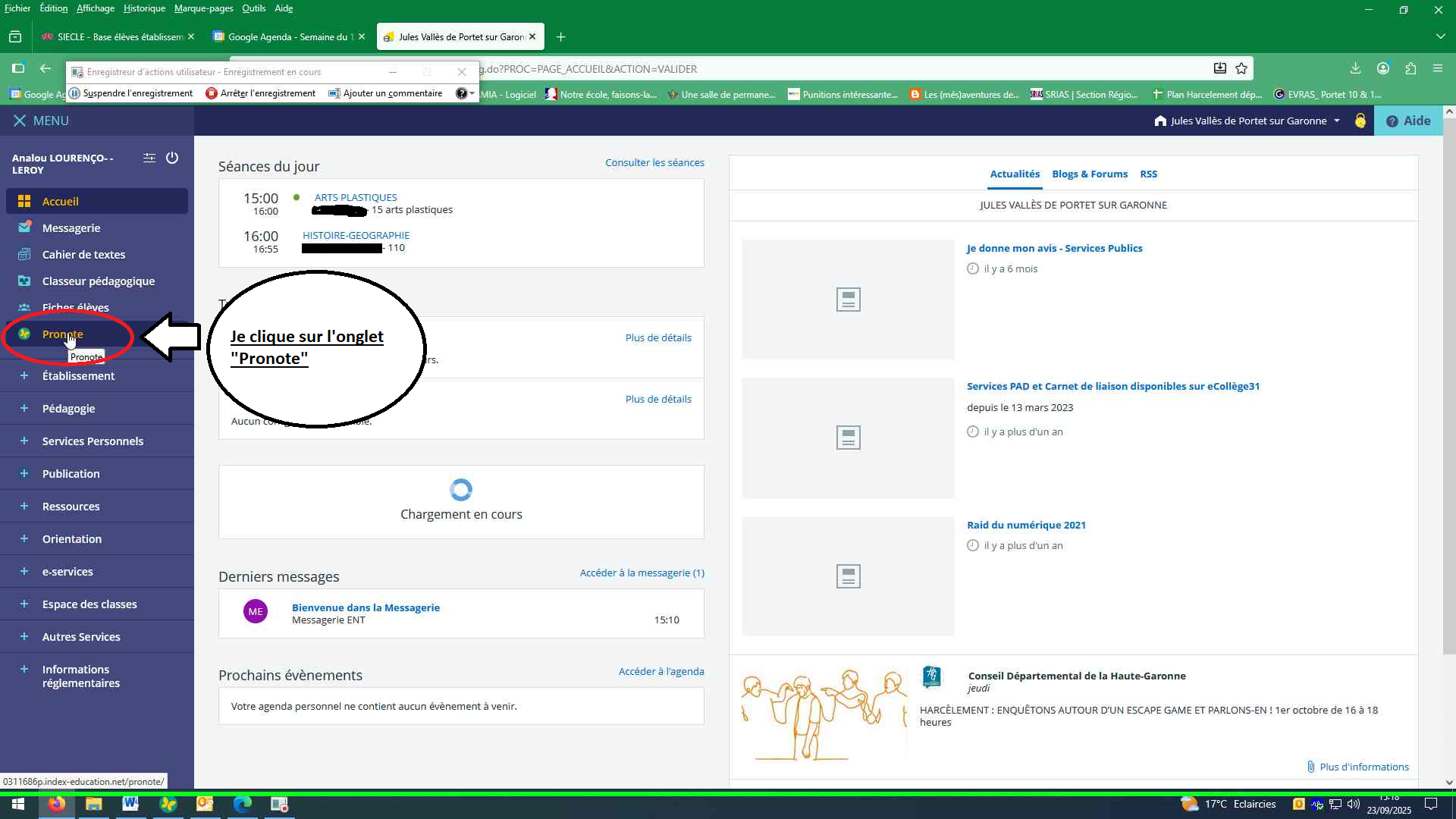Open Word from the Windows taskbar

(x=130, y=804)
